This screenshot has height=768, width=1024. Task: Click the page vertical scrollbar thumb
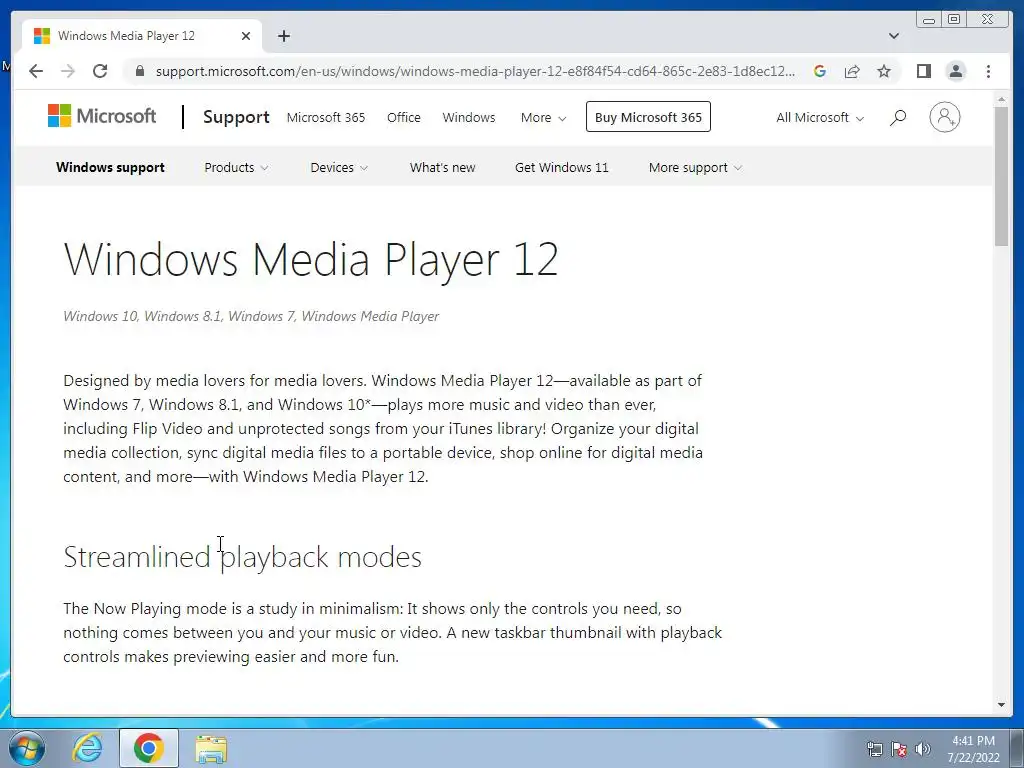click(1001, 176)
